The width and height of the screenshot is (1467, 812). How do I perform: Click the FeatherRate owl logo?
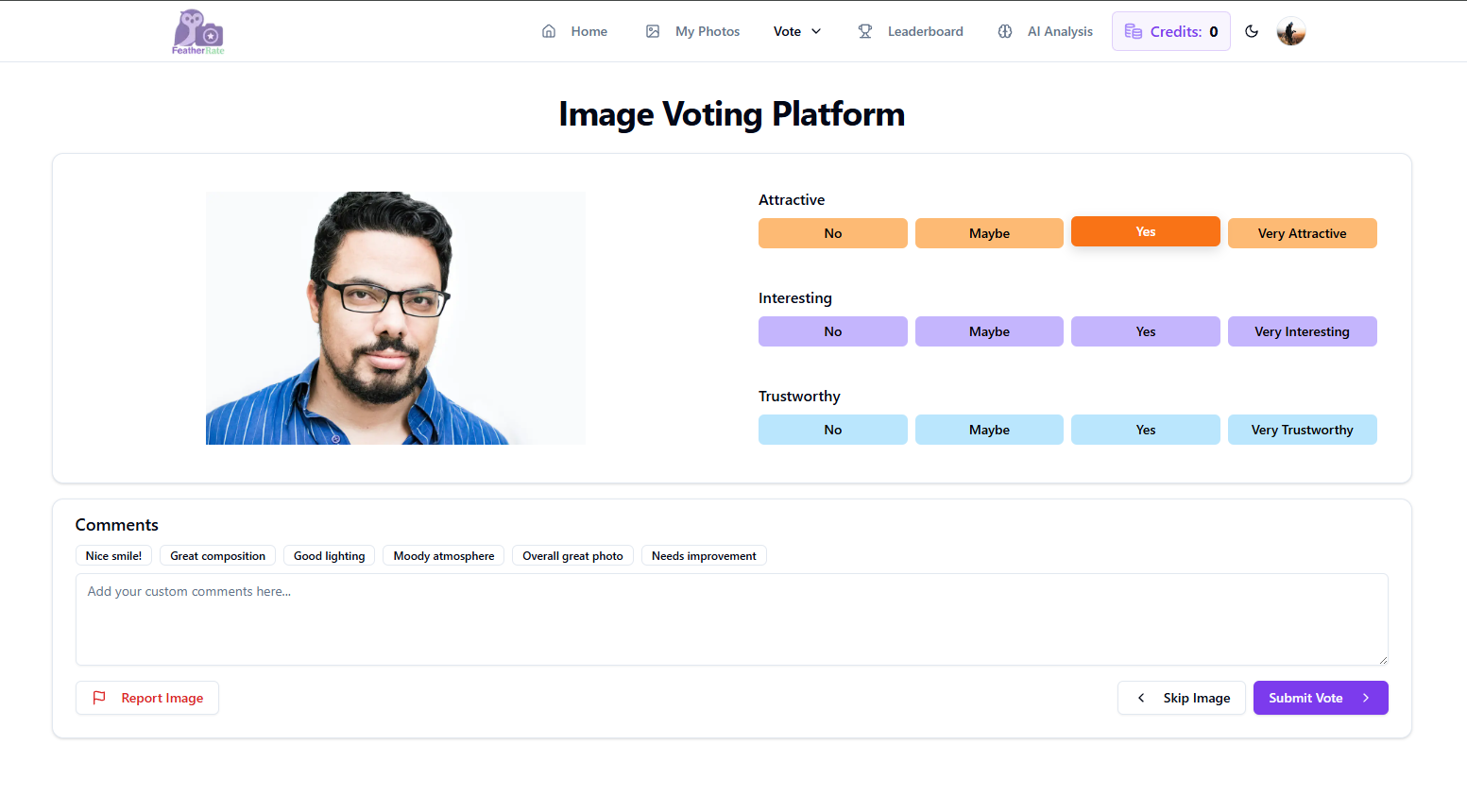(198, 31)
